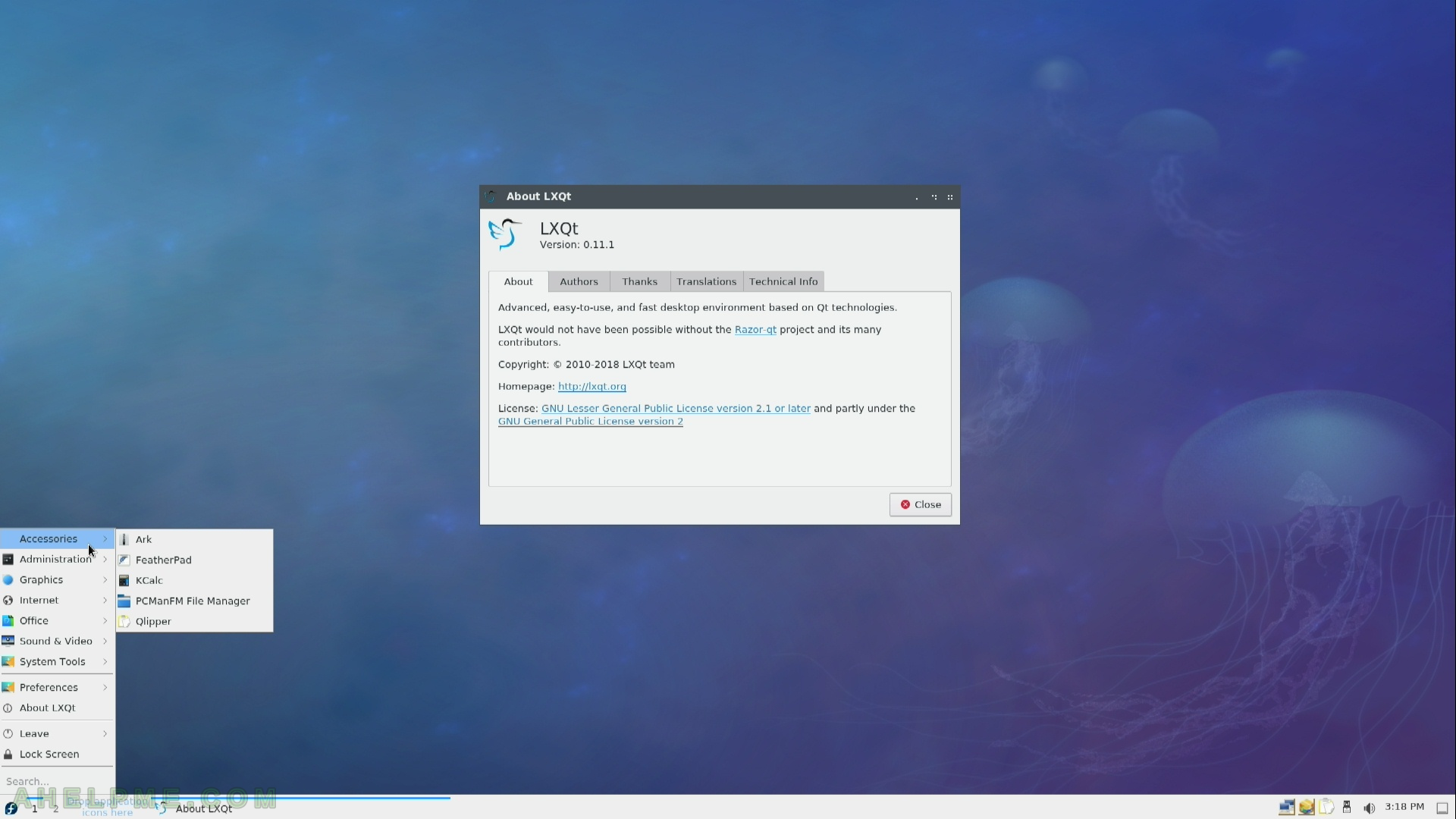Click the volume speaker tray icon
1456x819 pixels.
pos(1369,808)
